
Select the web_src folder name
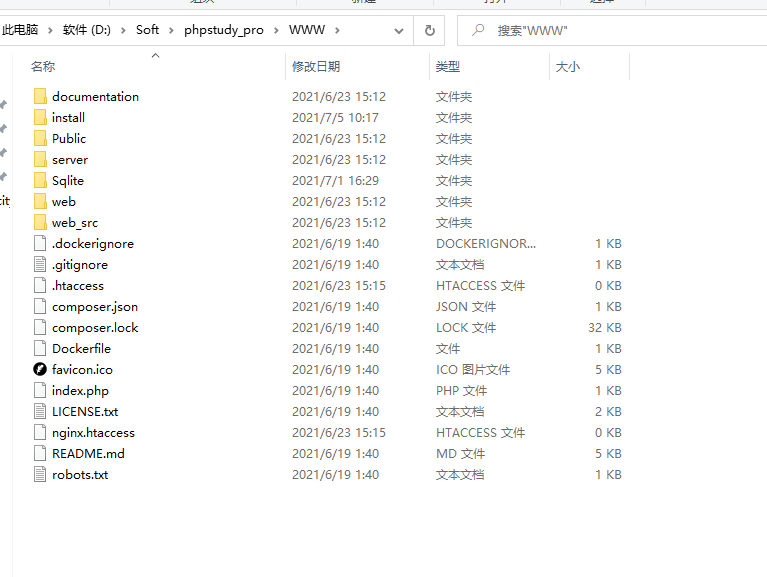point(75,222)
